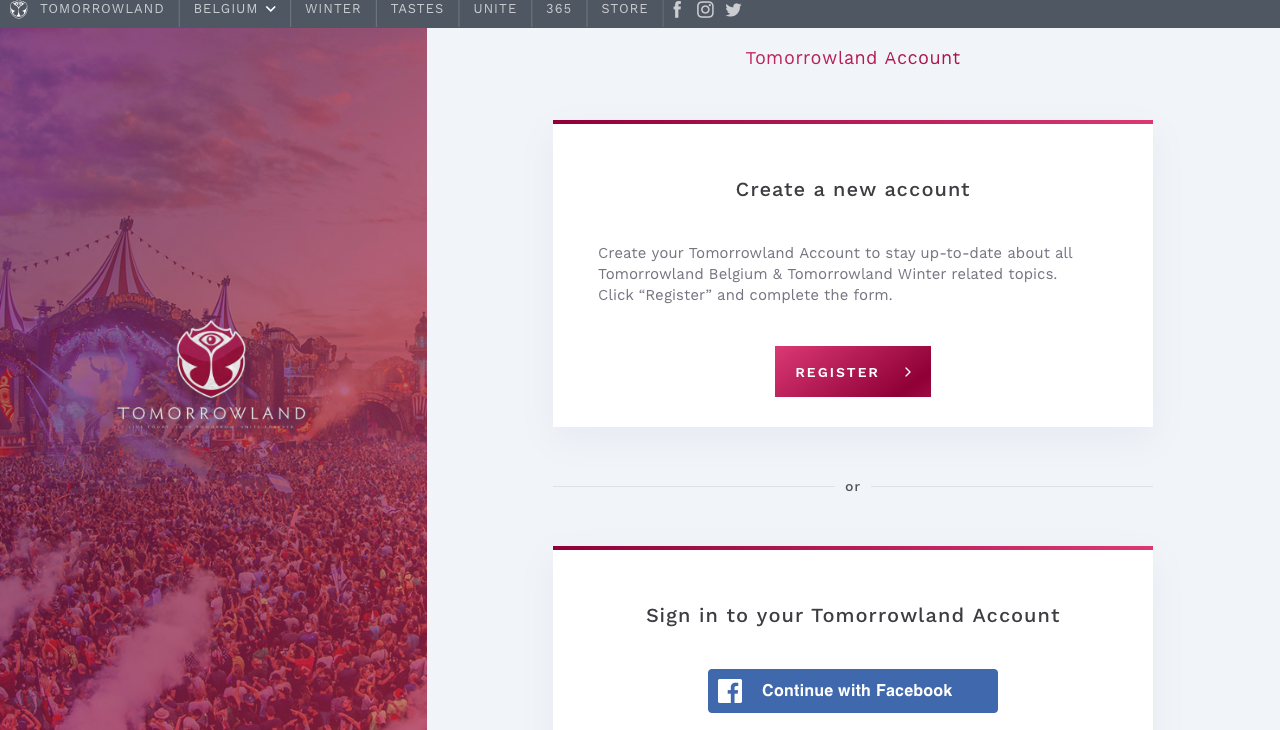1280x730 pixels.
Task: Select the Tastes menu item
Action: pyautogui.click(x=417, y=9)
